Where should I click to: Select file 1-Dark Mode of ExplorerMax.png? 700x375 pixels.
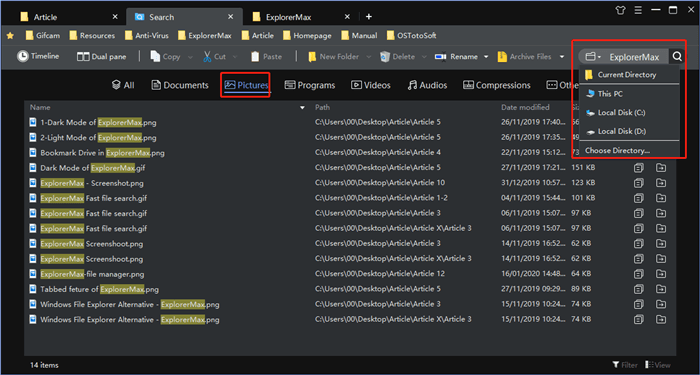(98, 122)
